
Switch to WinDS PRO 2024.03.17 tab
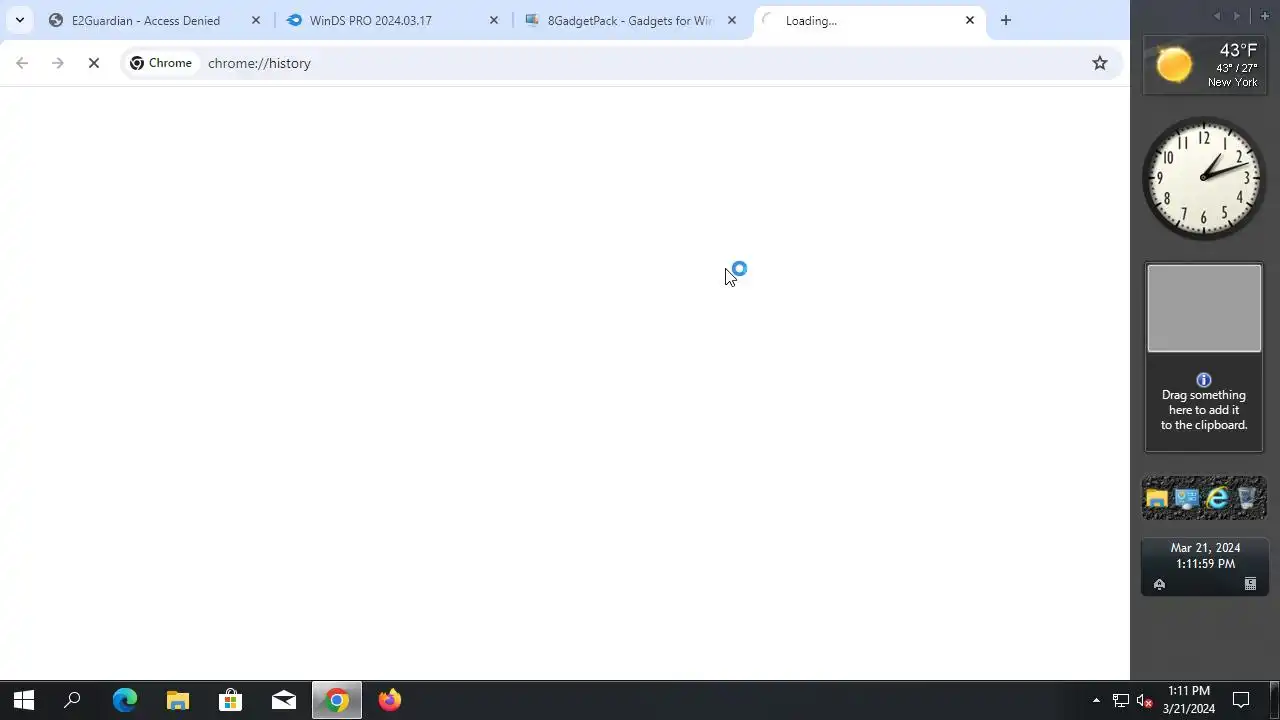393,20
